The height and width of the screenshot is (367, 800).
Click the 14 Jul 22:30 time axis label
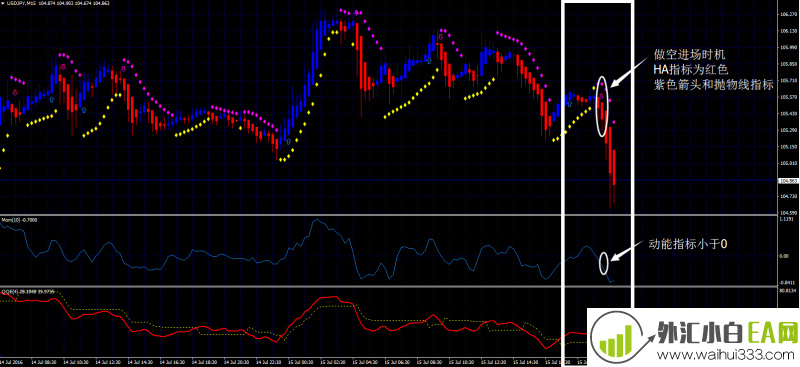click(269, 362)
